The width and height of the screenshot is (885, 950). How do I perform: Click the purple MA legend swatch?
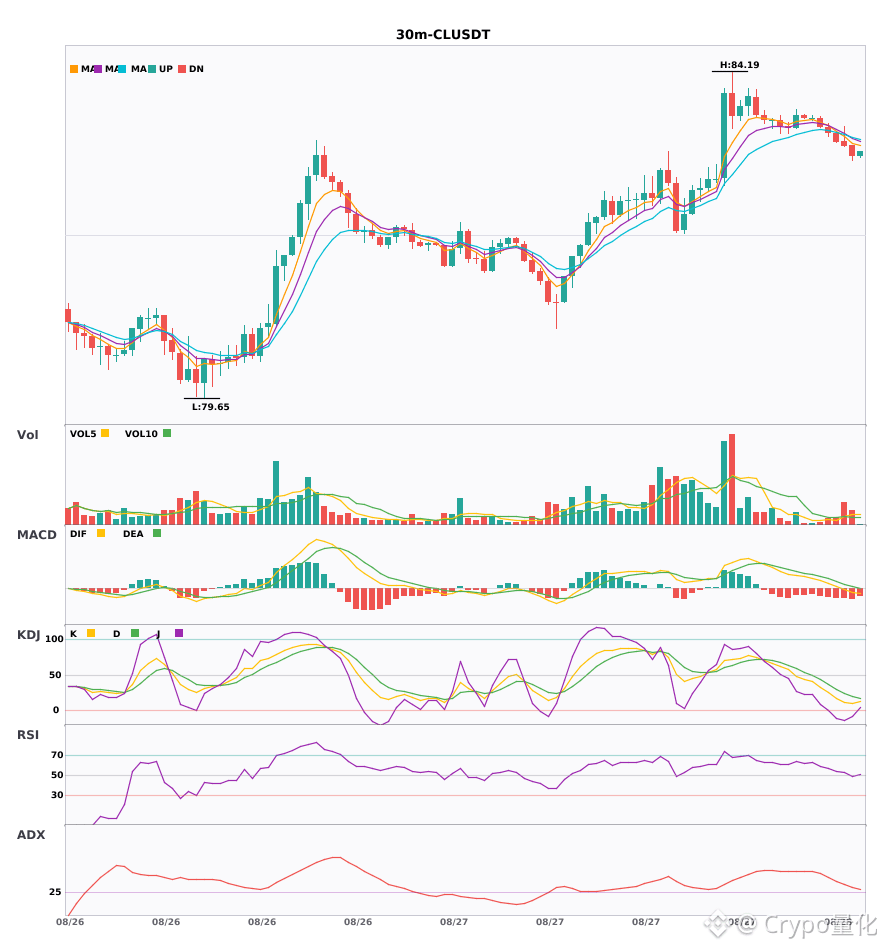(98, 69)
